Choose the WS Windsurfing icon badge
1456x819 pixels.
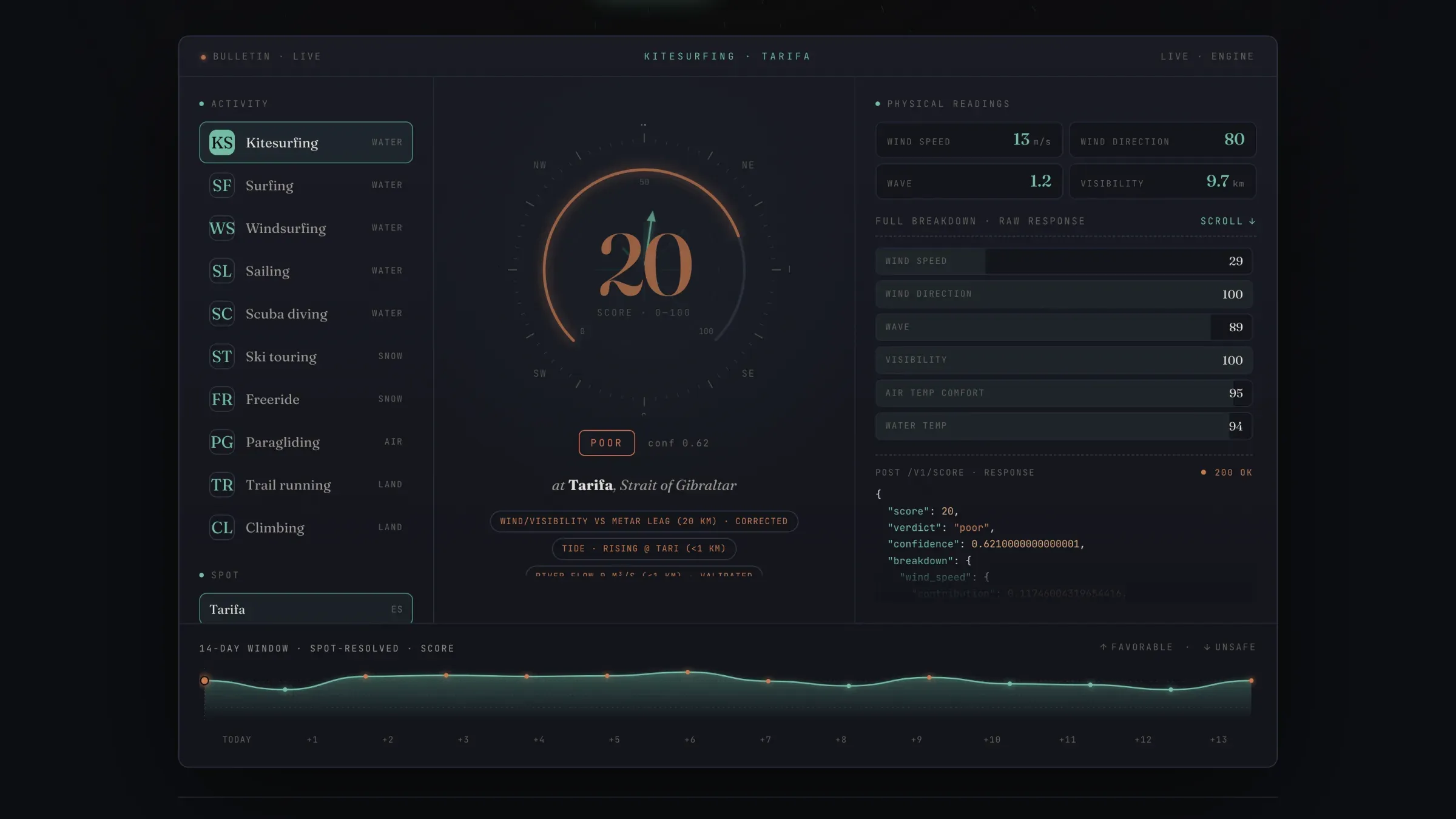pos(221,228)
